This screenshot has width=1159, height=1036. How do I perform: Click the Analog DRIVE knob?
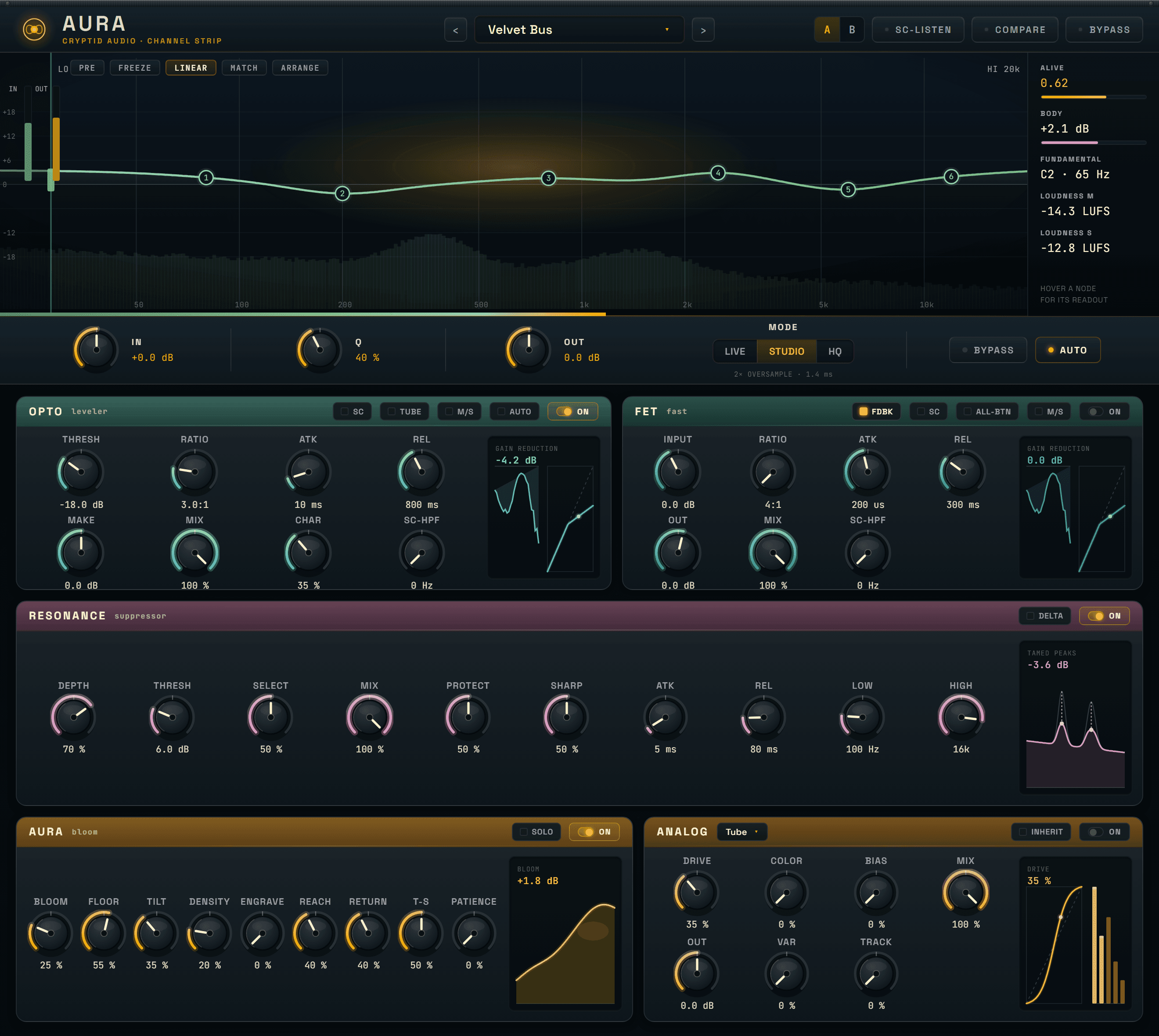[697, 892]
